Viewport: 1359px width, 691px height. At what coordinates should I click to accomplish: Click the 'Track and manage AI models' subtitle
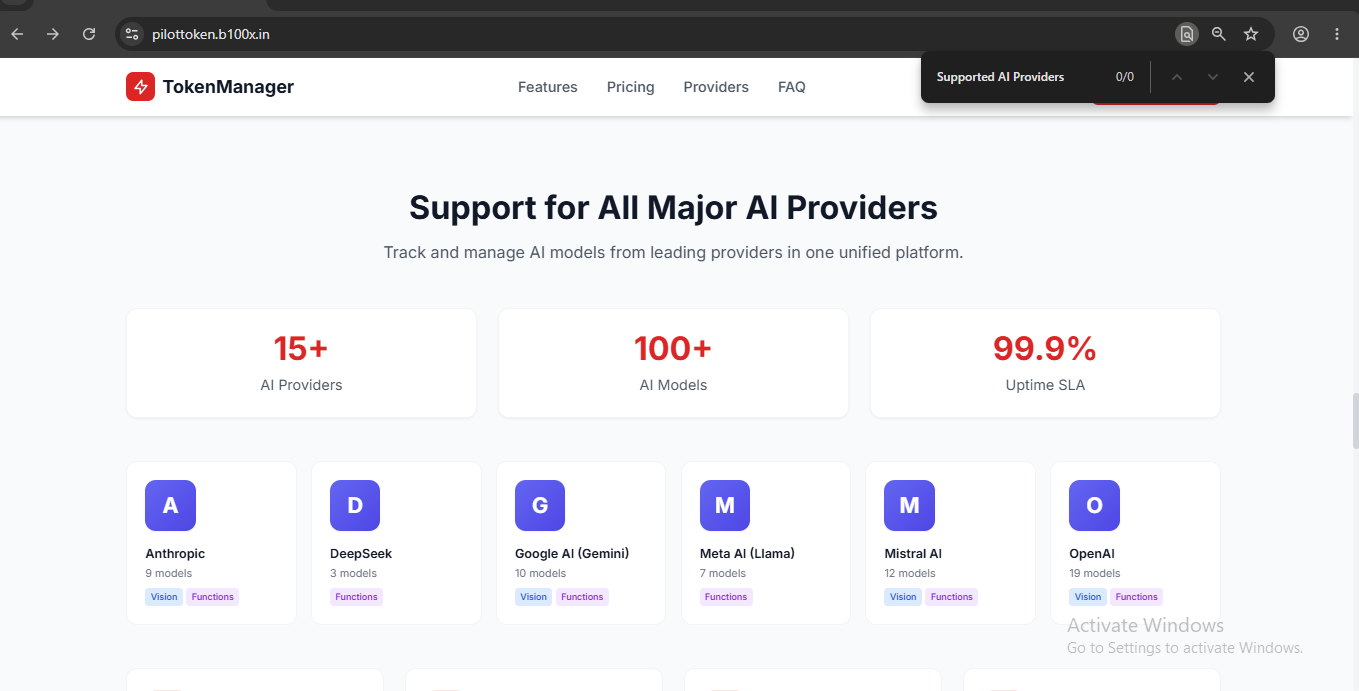click(x=673, y=252)
